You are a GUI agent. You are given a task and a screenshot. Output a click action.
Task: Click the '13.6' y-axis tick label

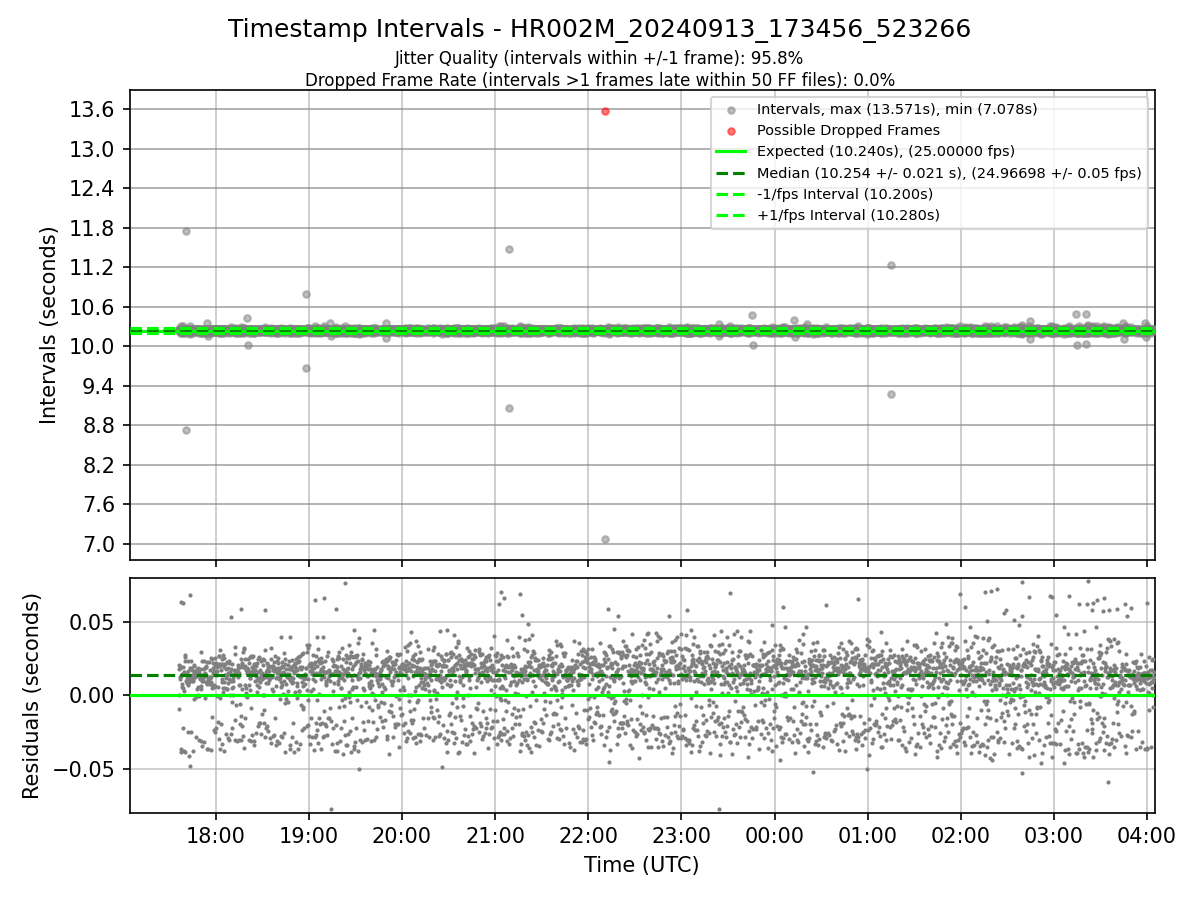point(93,110)
